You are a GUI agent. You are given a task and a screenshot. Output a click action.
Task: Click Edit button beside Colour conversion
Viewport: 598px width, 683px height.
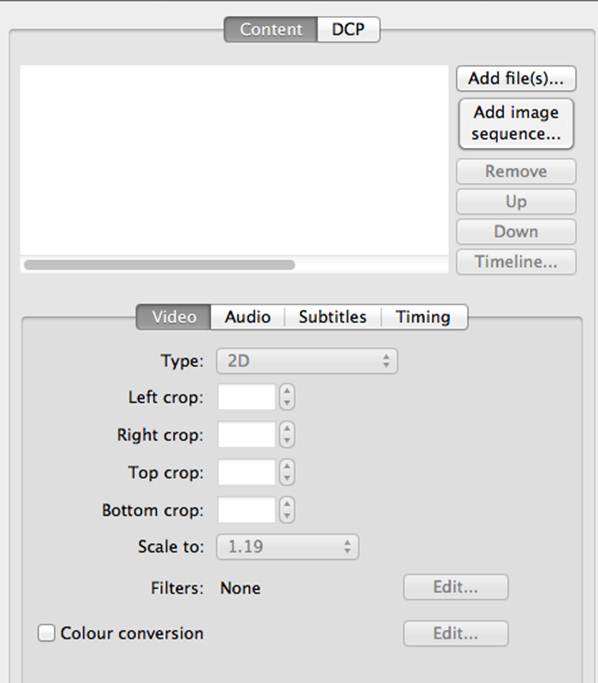(x=456, y=633)
